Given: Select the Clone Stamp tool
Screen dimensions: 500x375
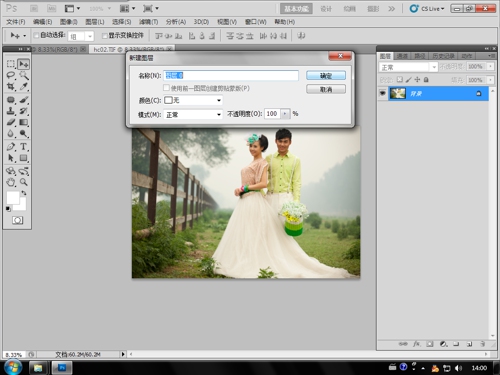Looking at the screenshot, I should (11, 111).
